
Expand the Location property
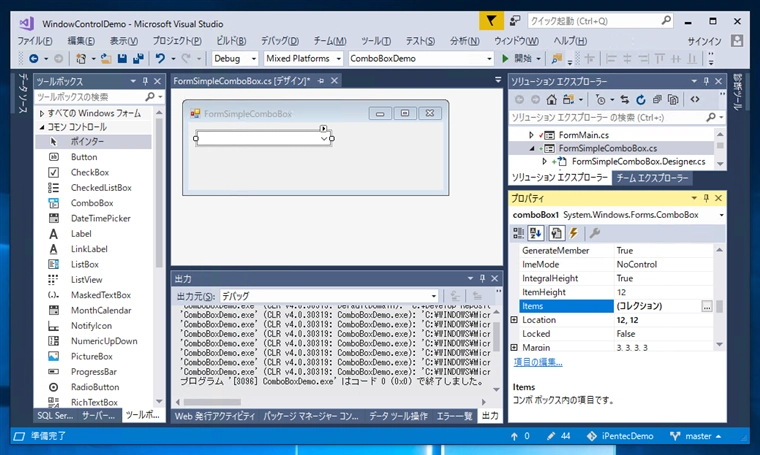[514, 320]
